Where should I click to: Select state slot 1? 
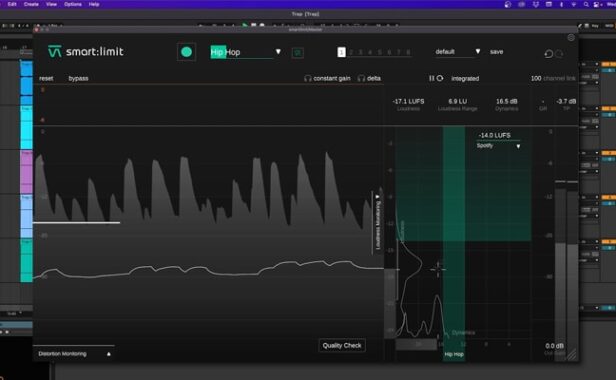(x=341, y=52)
